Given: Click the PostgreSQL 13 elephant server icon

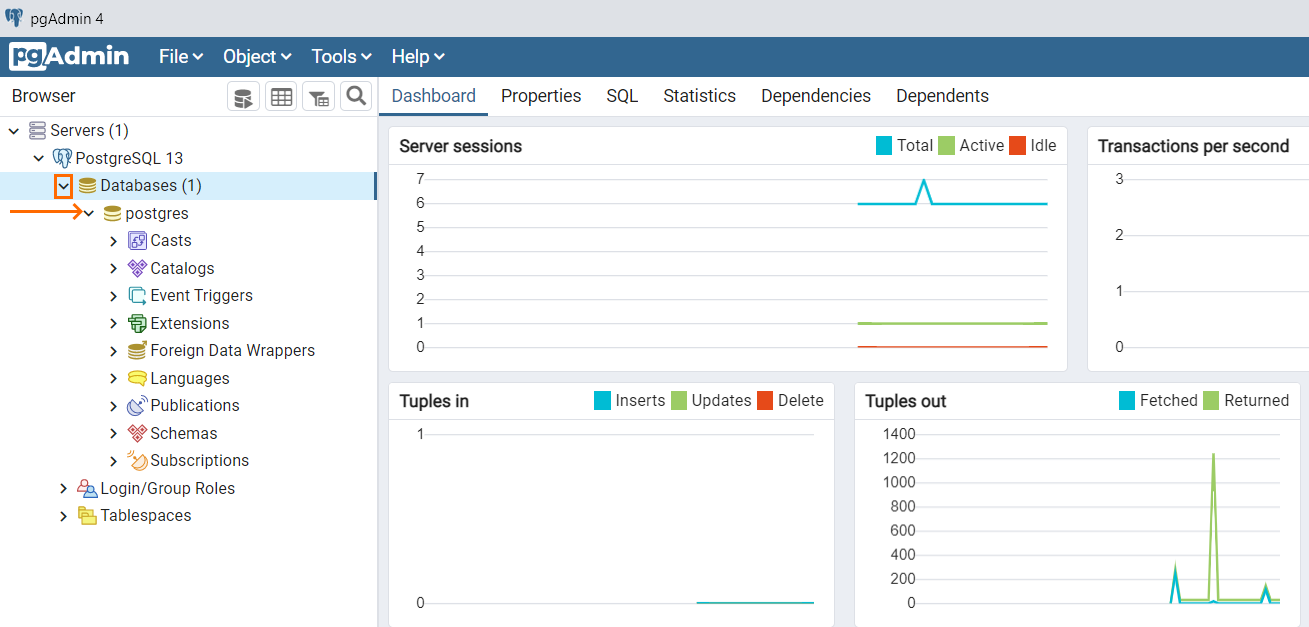Looking at the screenshot, I should pos(62,158).
